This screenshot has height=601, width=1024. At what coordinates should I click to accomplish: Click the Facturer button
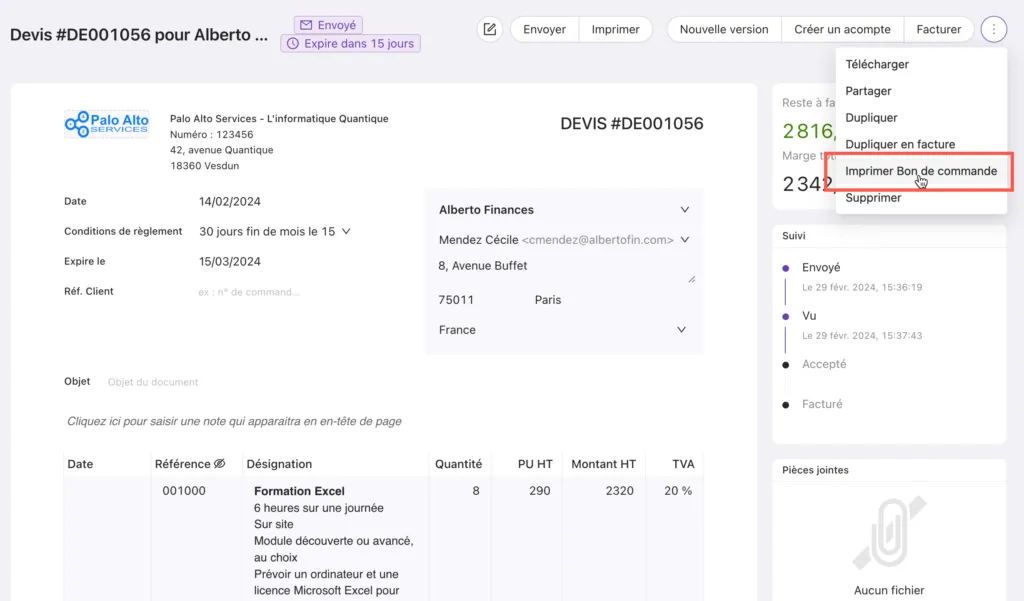click(x=938, y=29)
